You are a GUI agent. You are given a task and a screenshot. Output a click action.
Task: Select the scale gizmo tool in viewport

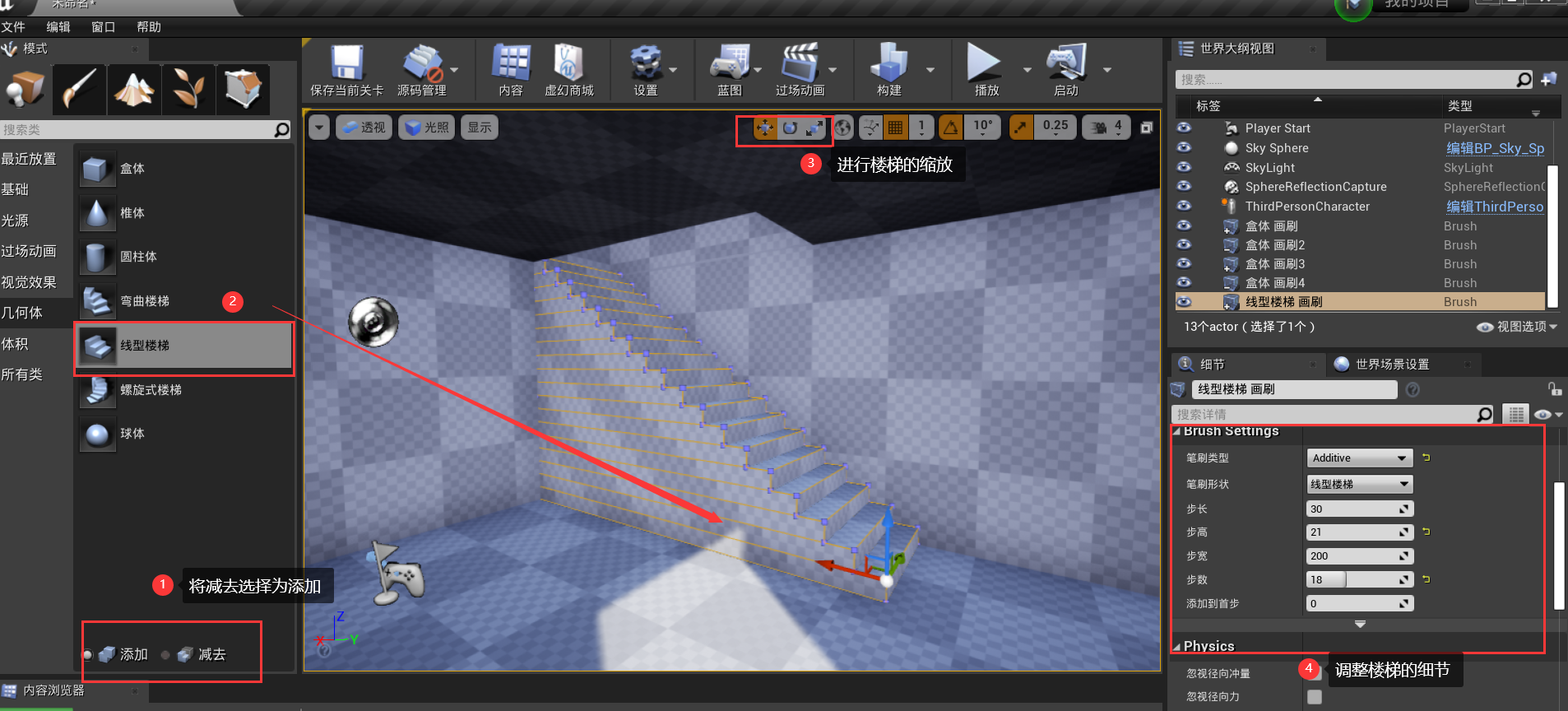pos(814,128)
